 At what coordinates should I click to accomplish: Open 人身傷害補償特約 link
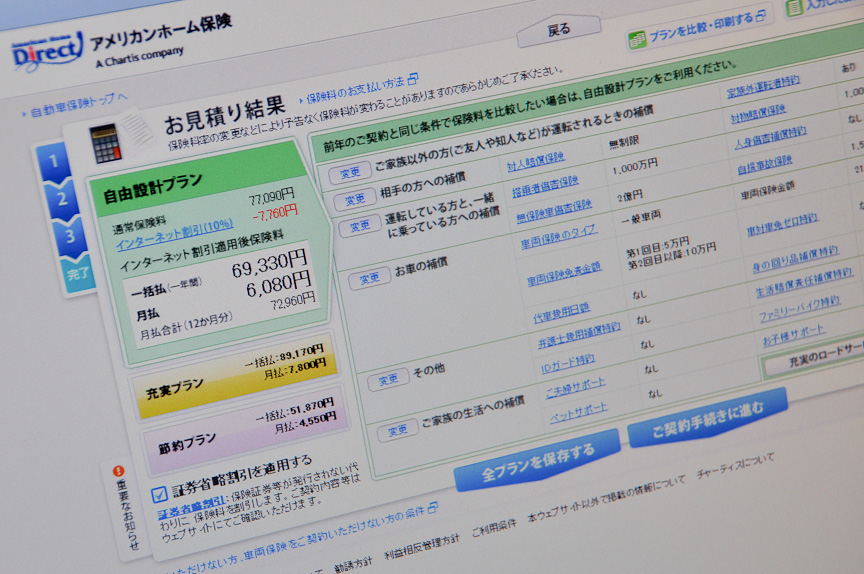tap(770, 138)
